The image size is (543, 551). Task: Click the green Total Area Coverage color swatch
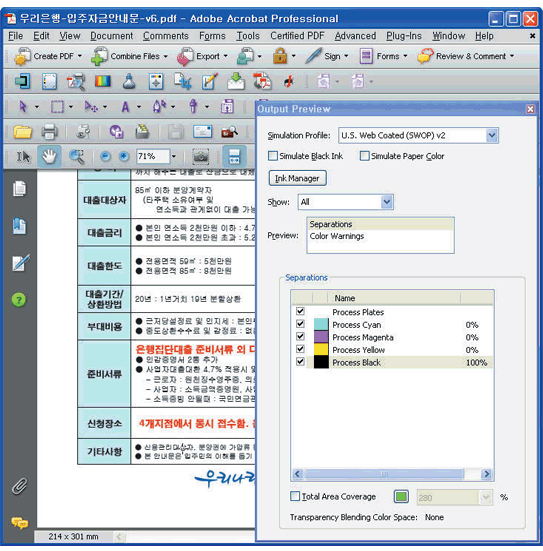click(401, 497)
